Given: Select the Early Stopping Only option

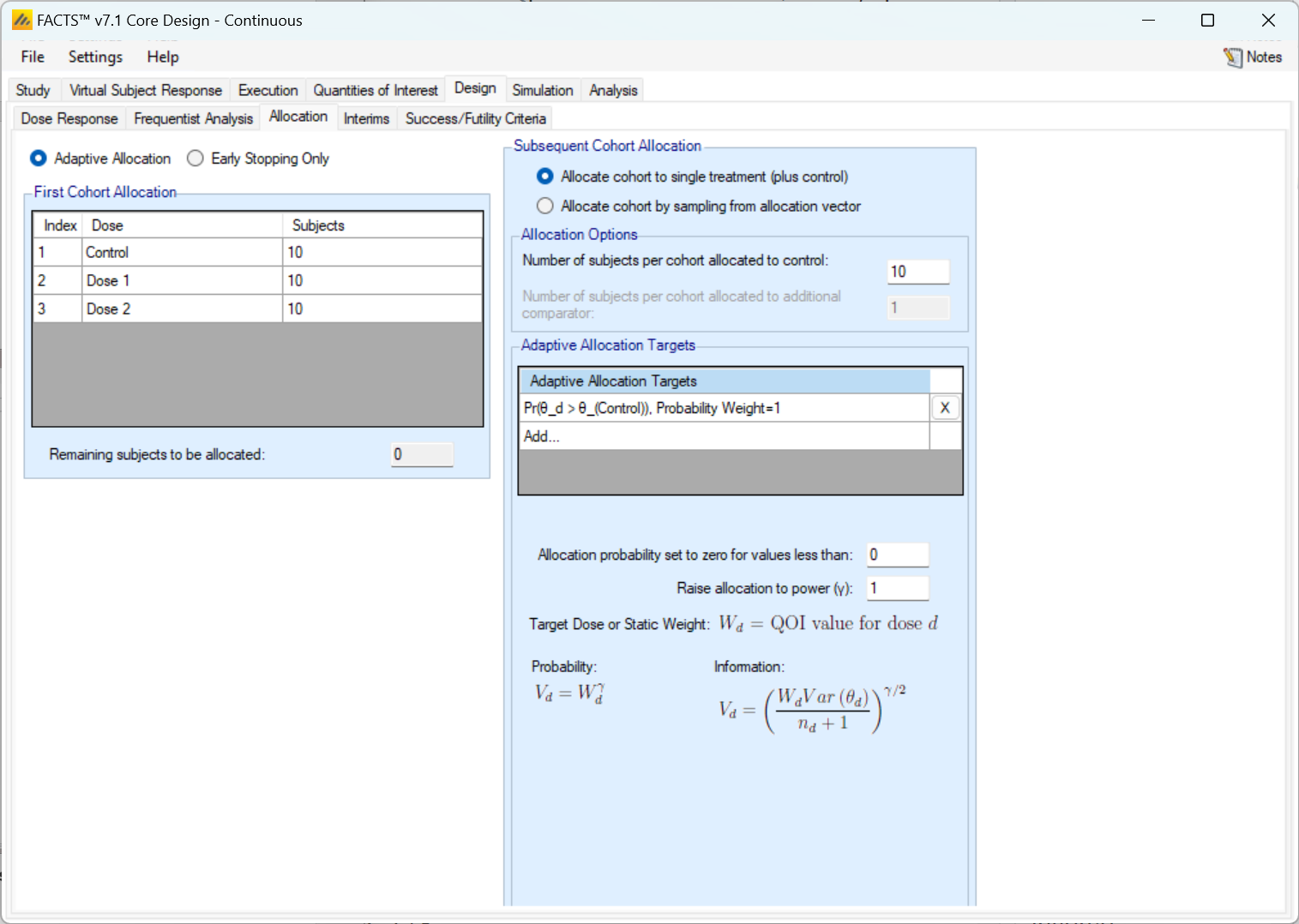Looking at the screenshot, I should tap(195, 159).
